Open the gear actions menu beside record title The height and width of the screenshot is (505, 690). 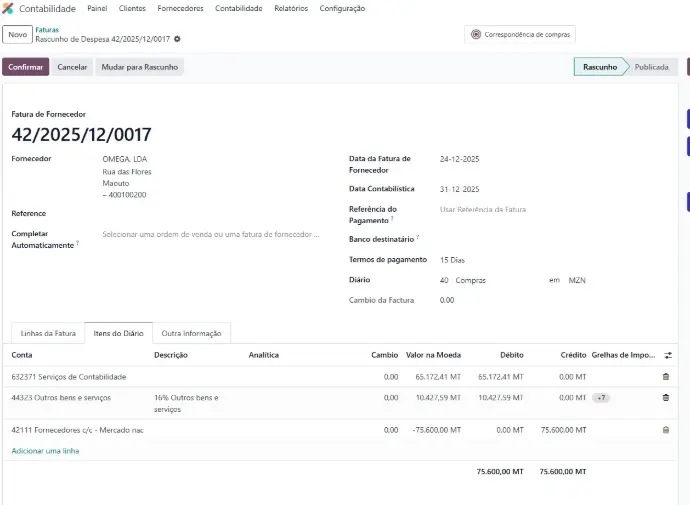(178, 39)
